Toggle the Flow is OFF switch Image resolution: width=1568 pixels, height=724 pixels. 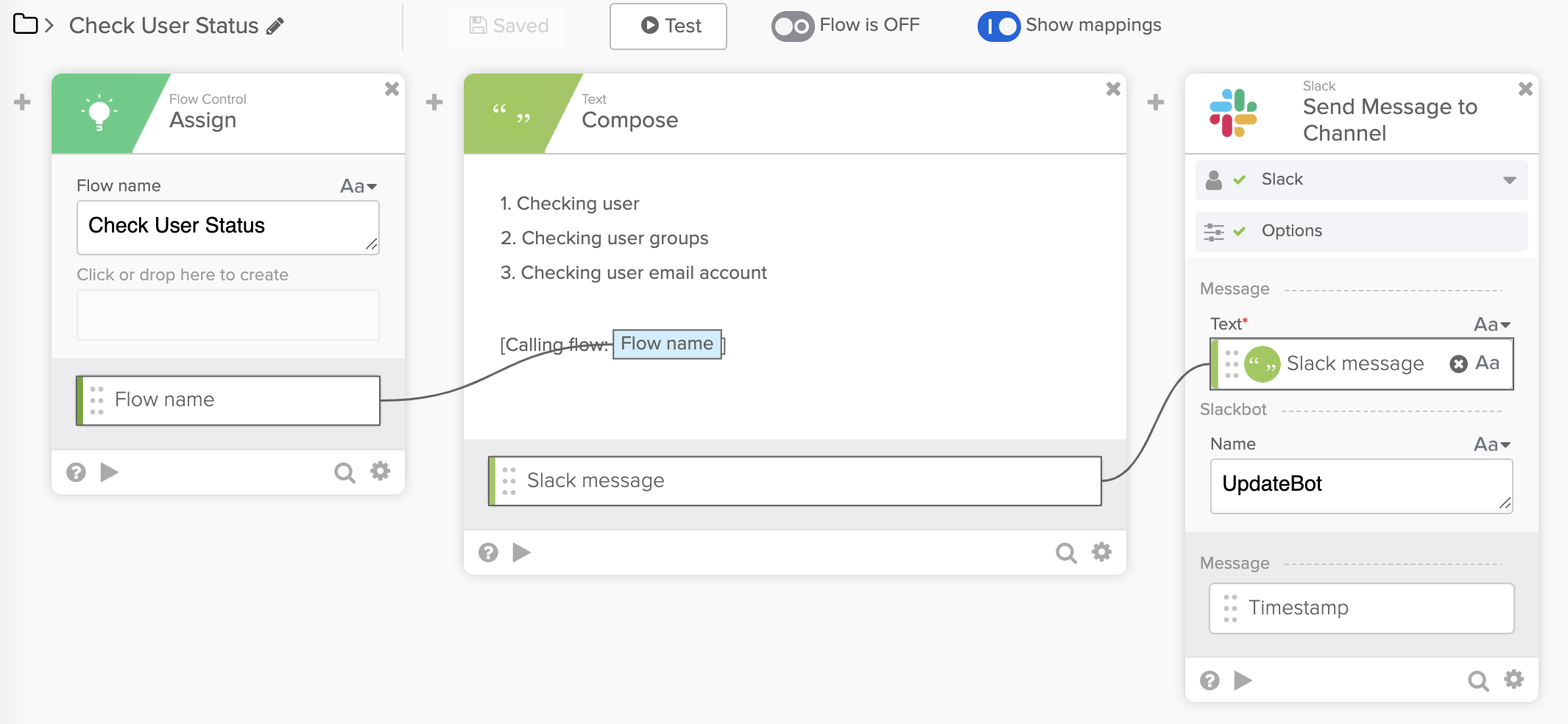792,26
